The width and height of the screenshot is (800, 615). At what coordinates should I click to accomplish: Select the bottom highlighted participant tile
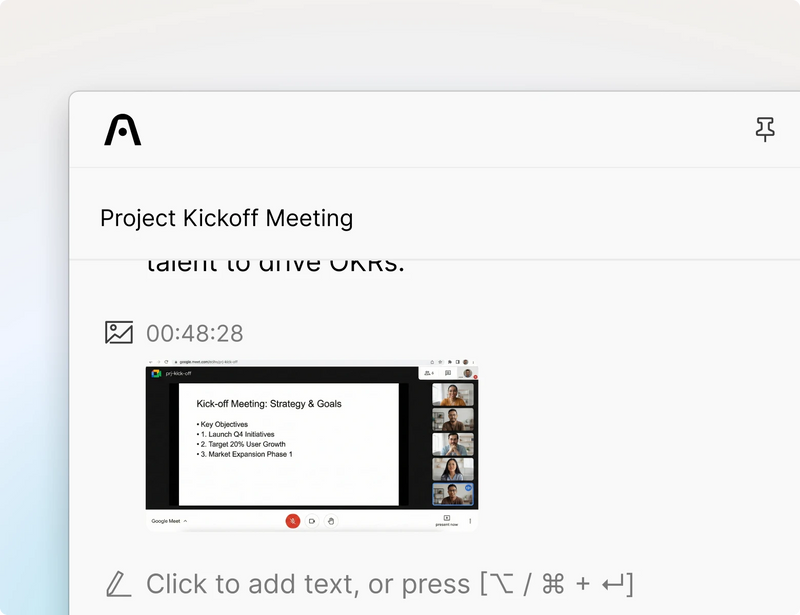(453, 494)
